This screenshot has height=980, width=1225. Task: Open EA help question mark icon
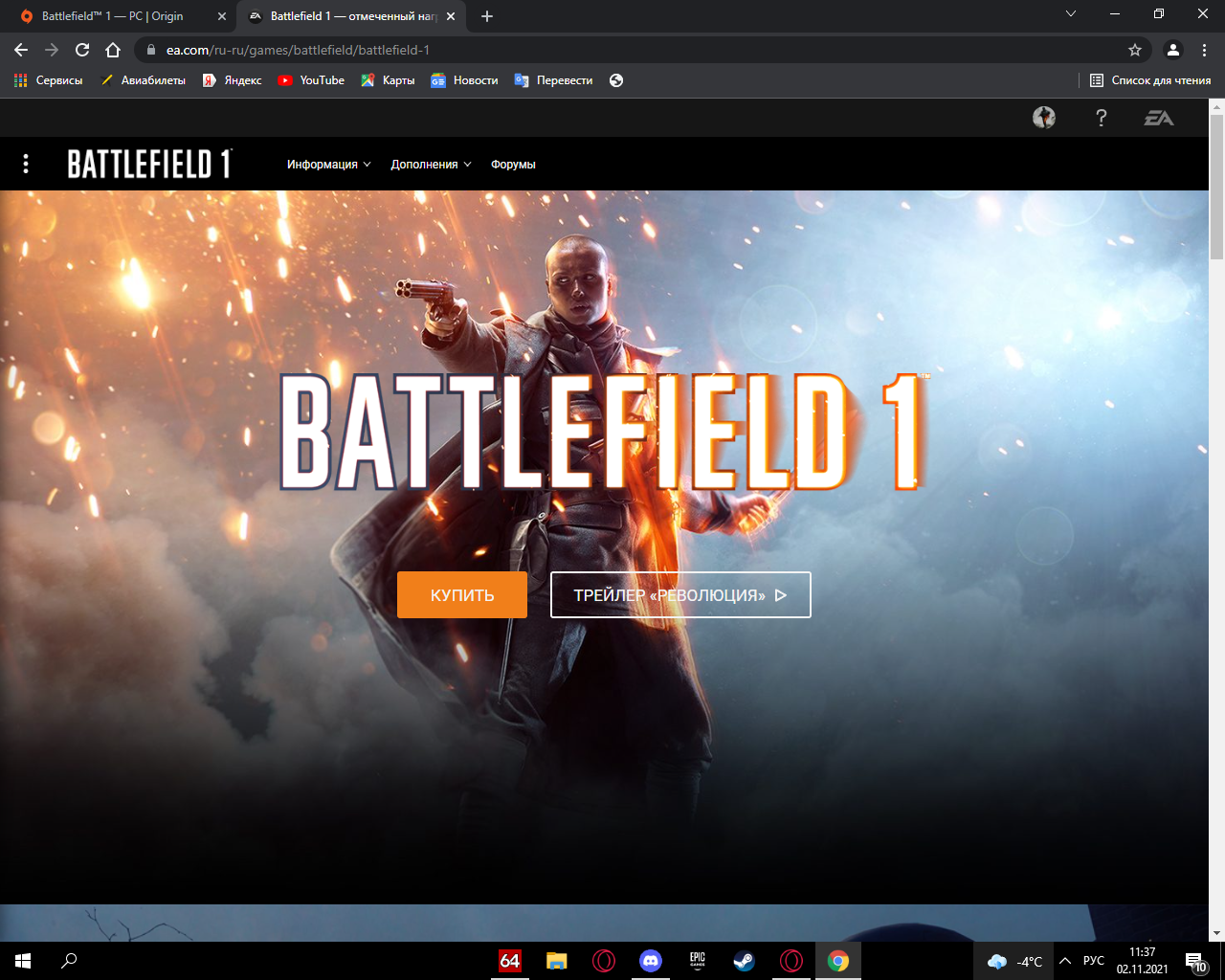[1102, 118]
